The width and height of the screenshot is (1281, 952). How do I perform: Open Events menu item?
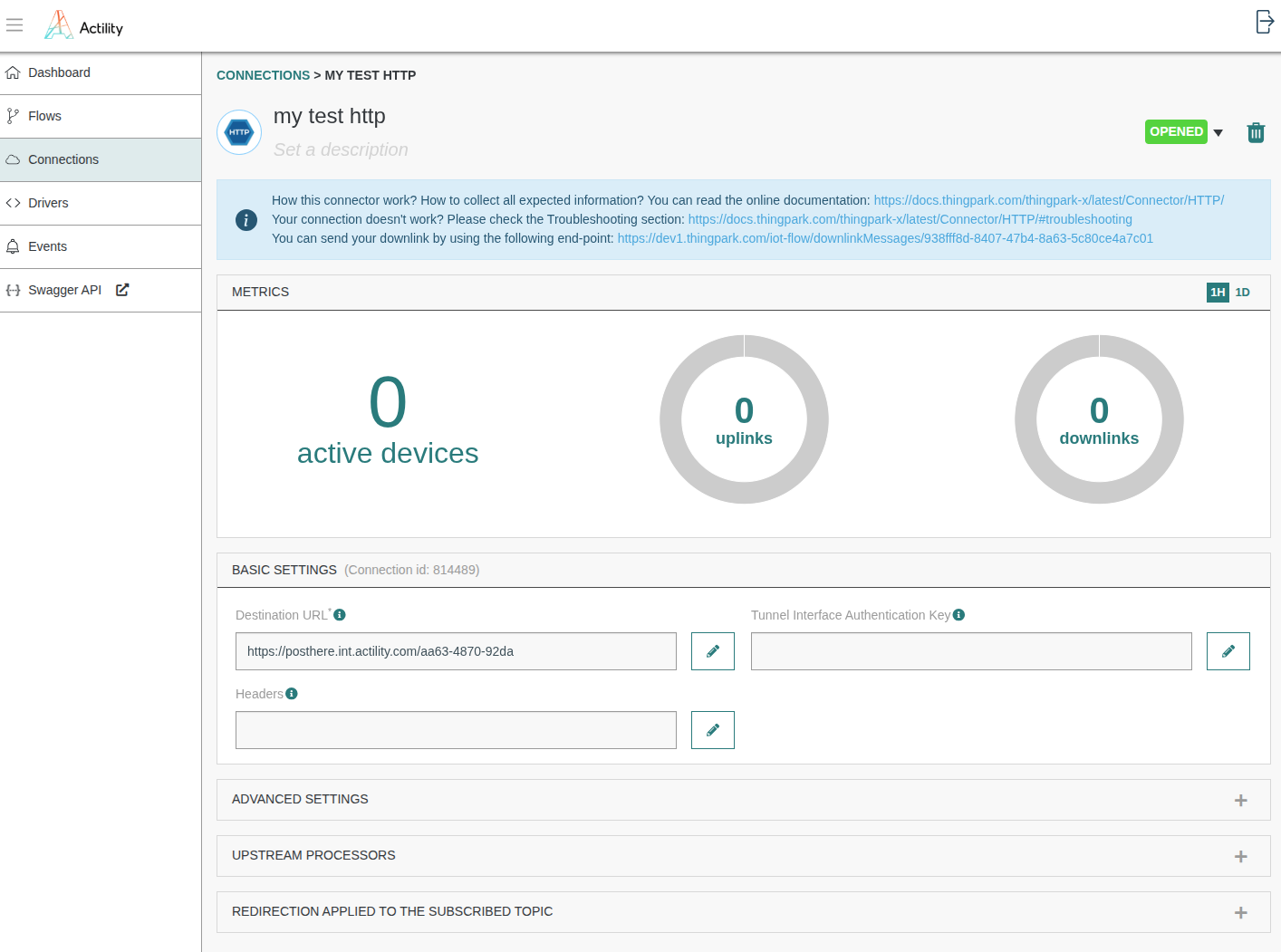pos(101,246)
